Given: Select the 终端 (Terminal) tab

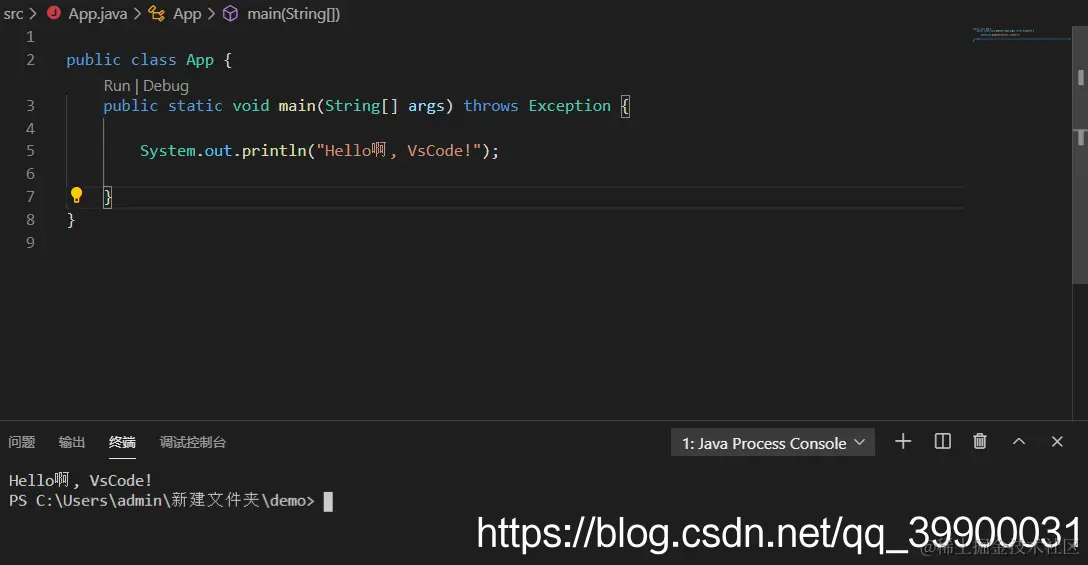Looking at the screenshot, I should pyautogui.click(x=122, y=442).
